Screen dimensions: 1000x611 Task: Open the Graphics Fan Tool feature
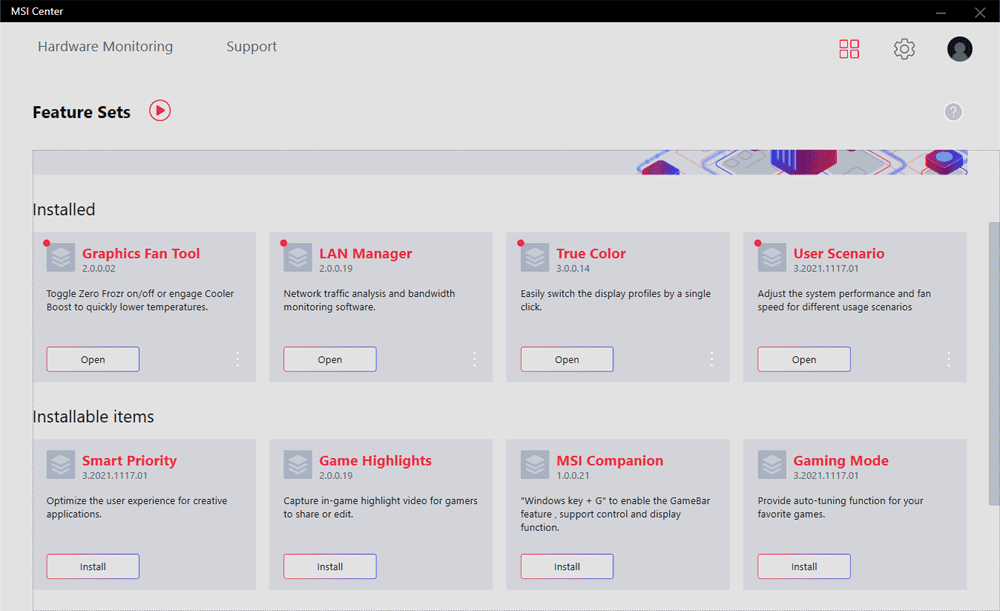93,359
